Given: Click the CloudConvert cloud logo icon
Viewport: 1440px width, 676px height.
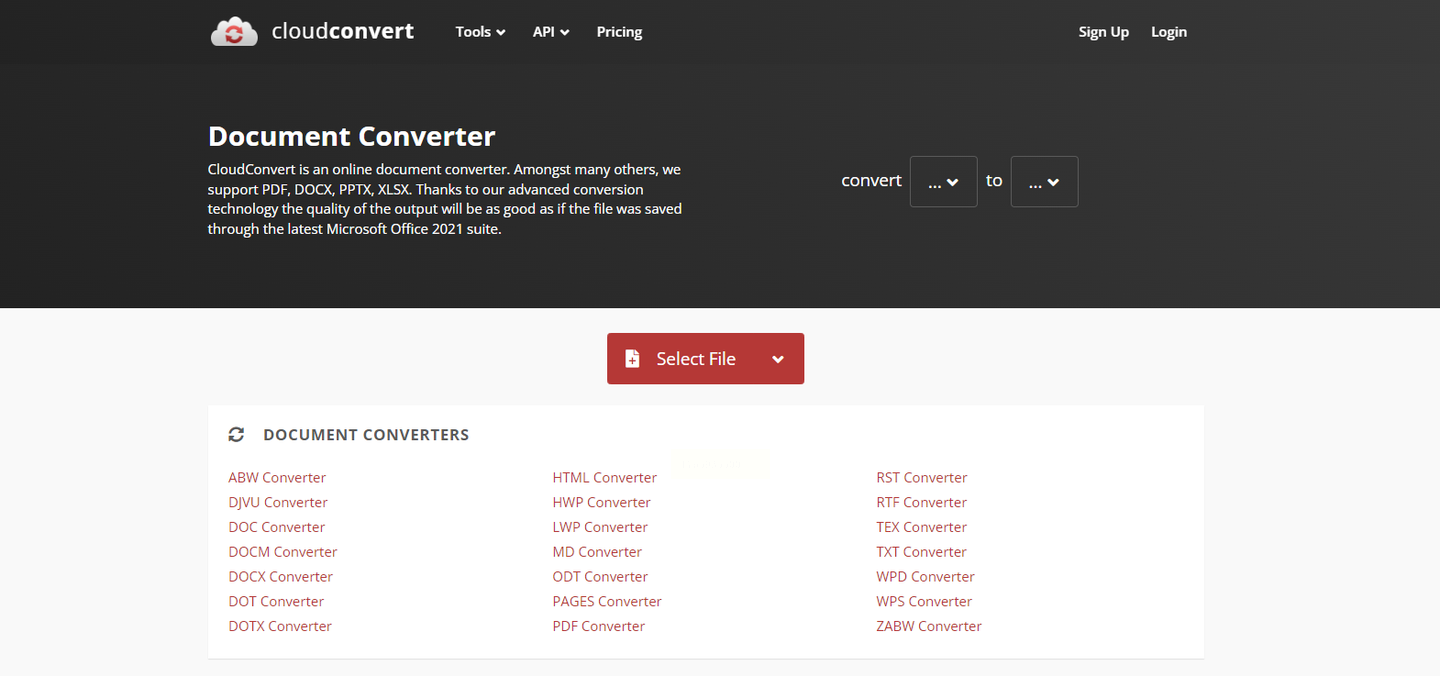Looking at the screenshot, I should pos(234,32).
